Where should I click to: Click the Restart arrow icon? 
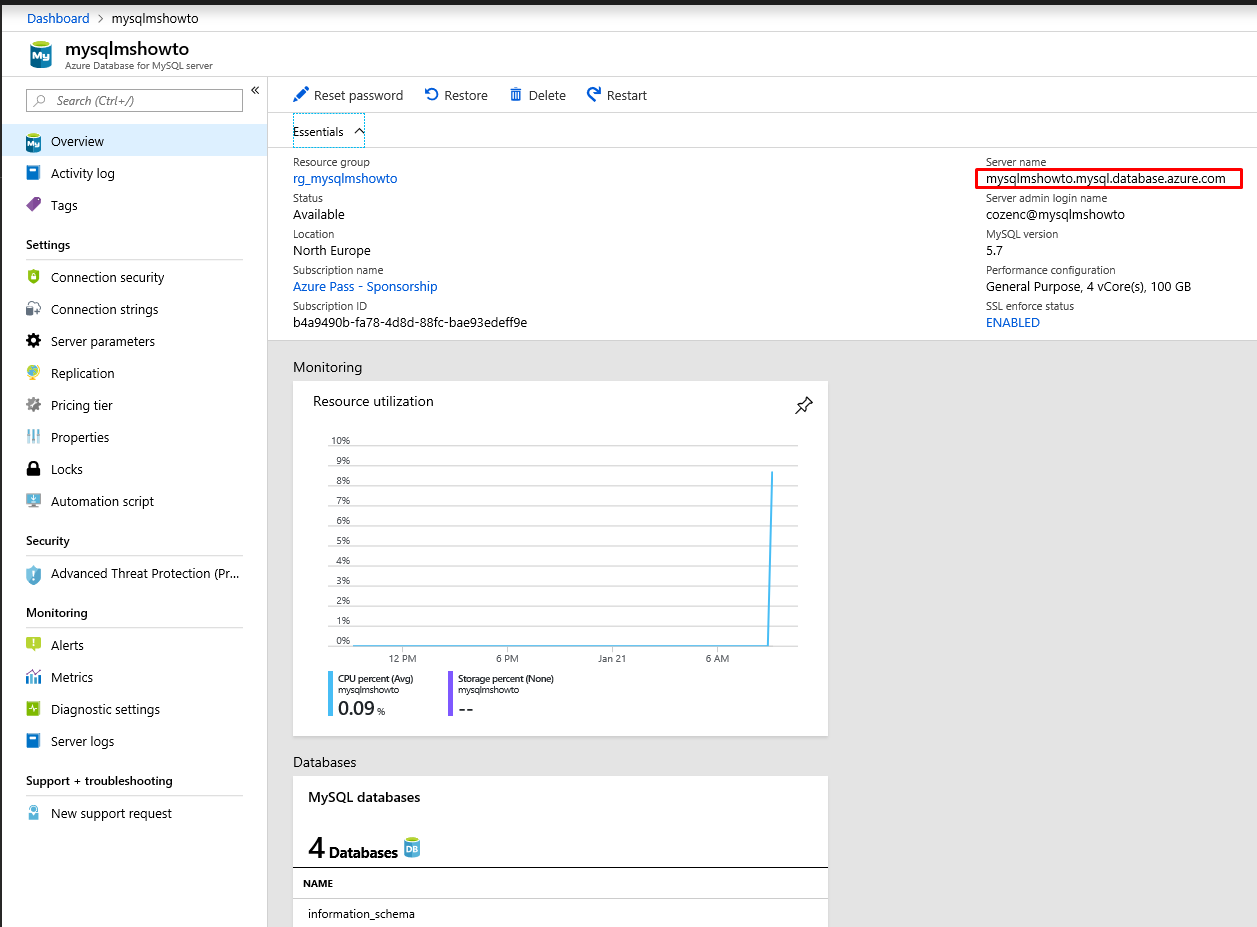(594, 94)
